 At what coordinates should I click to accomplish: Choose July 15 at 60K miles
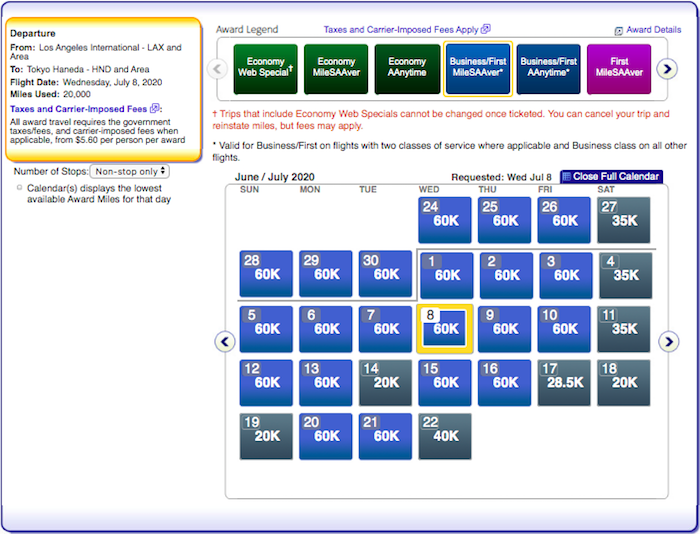(445, 383)
